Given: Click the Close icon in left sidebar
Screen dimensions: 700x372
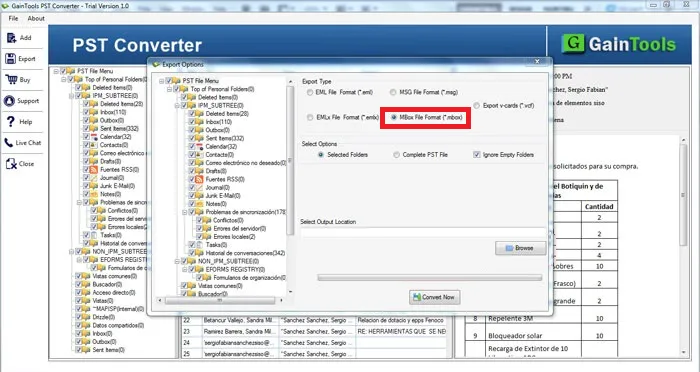Looking at the screenshot, I should pyautogui.click(x=11, y=163).
